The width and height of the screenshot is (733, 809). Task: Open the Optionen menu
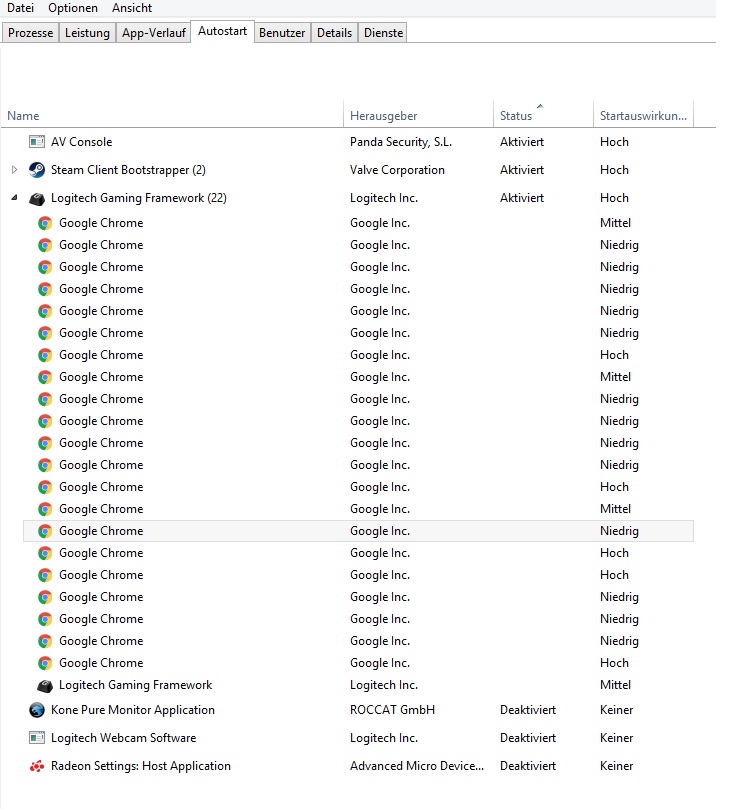tap(73, 8)
